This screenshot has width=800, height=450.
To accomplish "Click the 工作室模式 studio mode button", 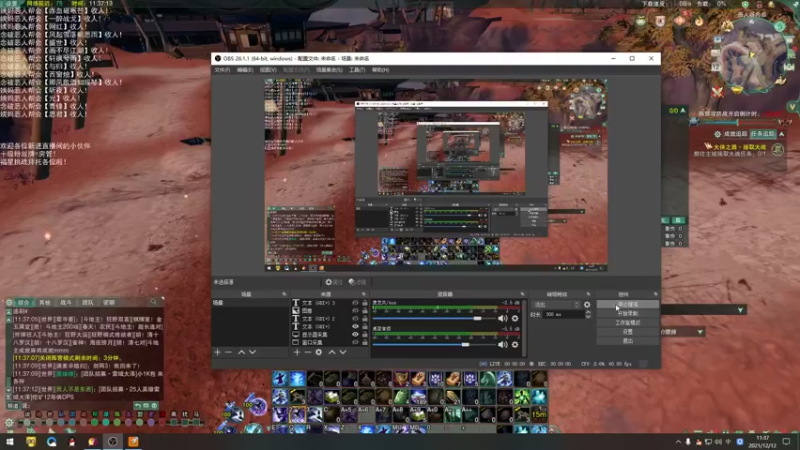I will (628, 323).
